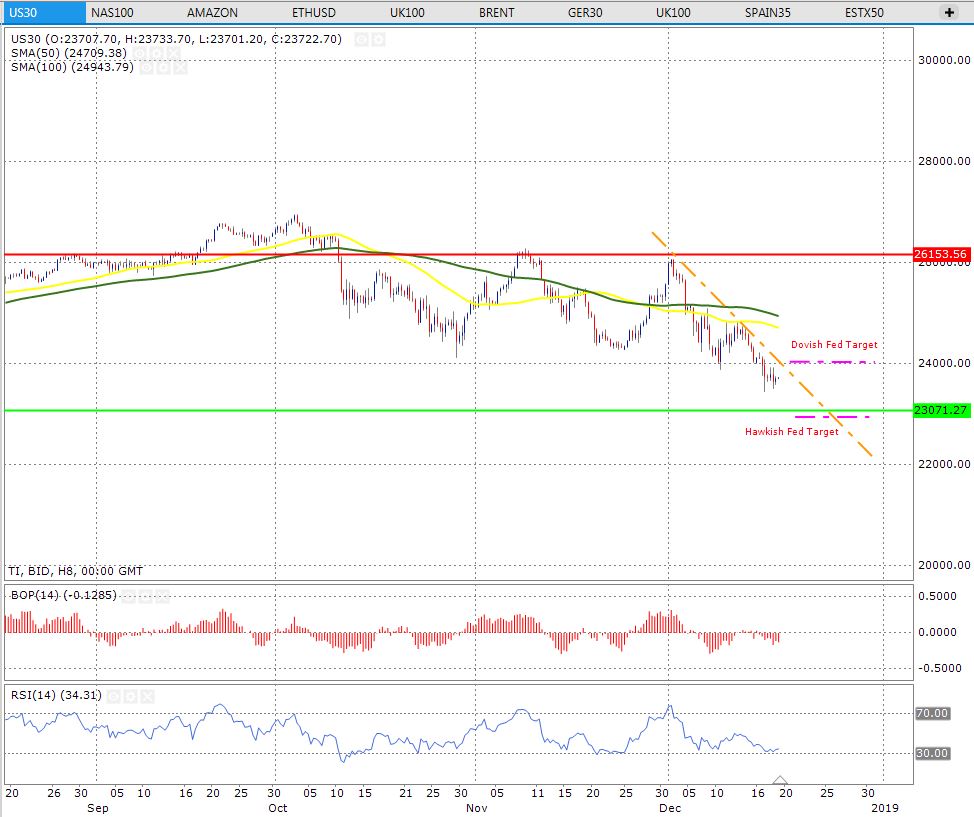Image resolution: width=974 pixels, height=817 pixels.
Task: Toggle visibility of the RSI(14) indicator
Action: 113,695
